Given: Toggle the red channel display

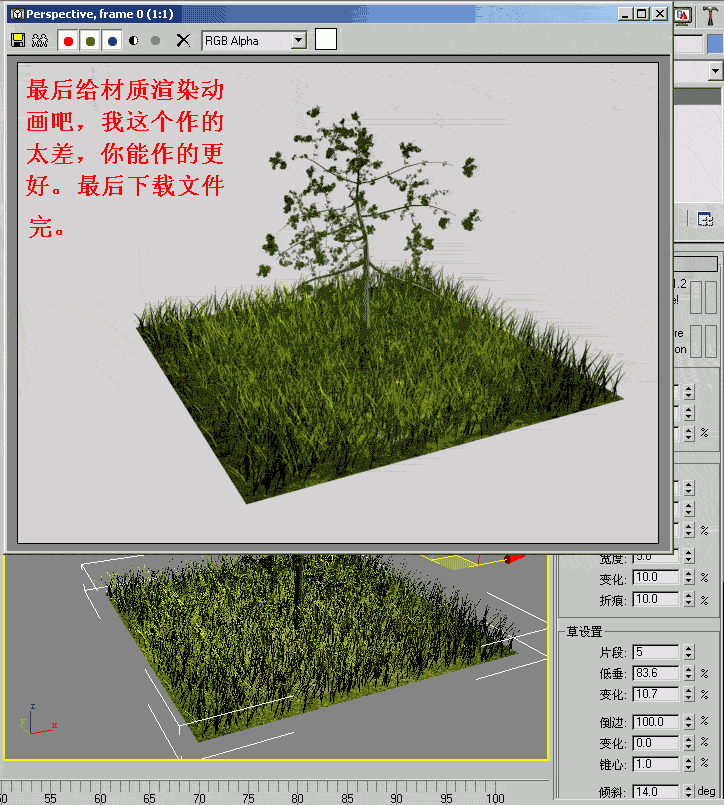Looking at the screenshot, I should 68,41.
